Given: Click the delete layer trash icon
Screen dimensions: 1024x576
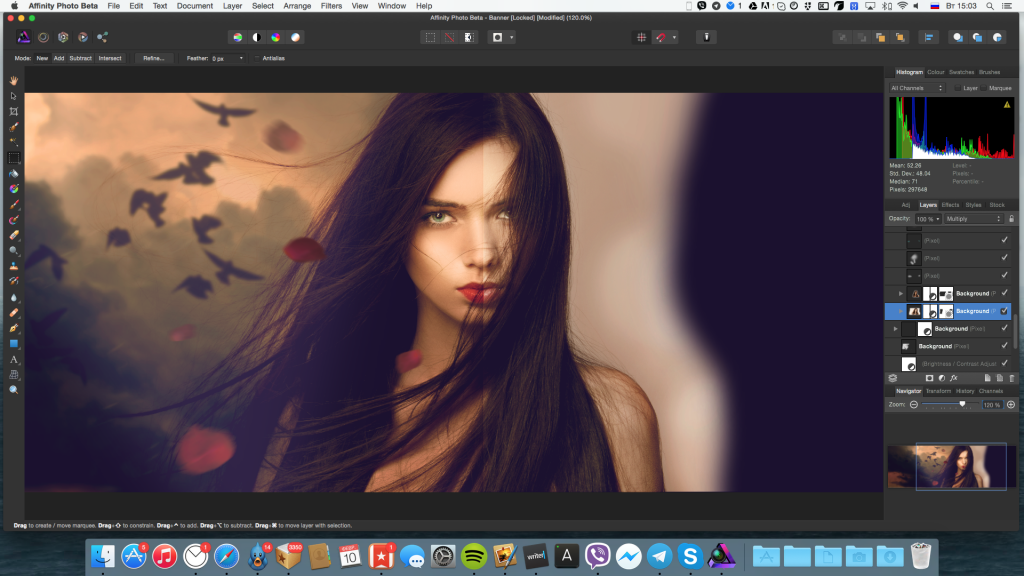Looking at the screenshot, I should 1011,378.
